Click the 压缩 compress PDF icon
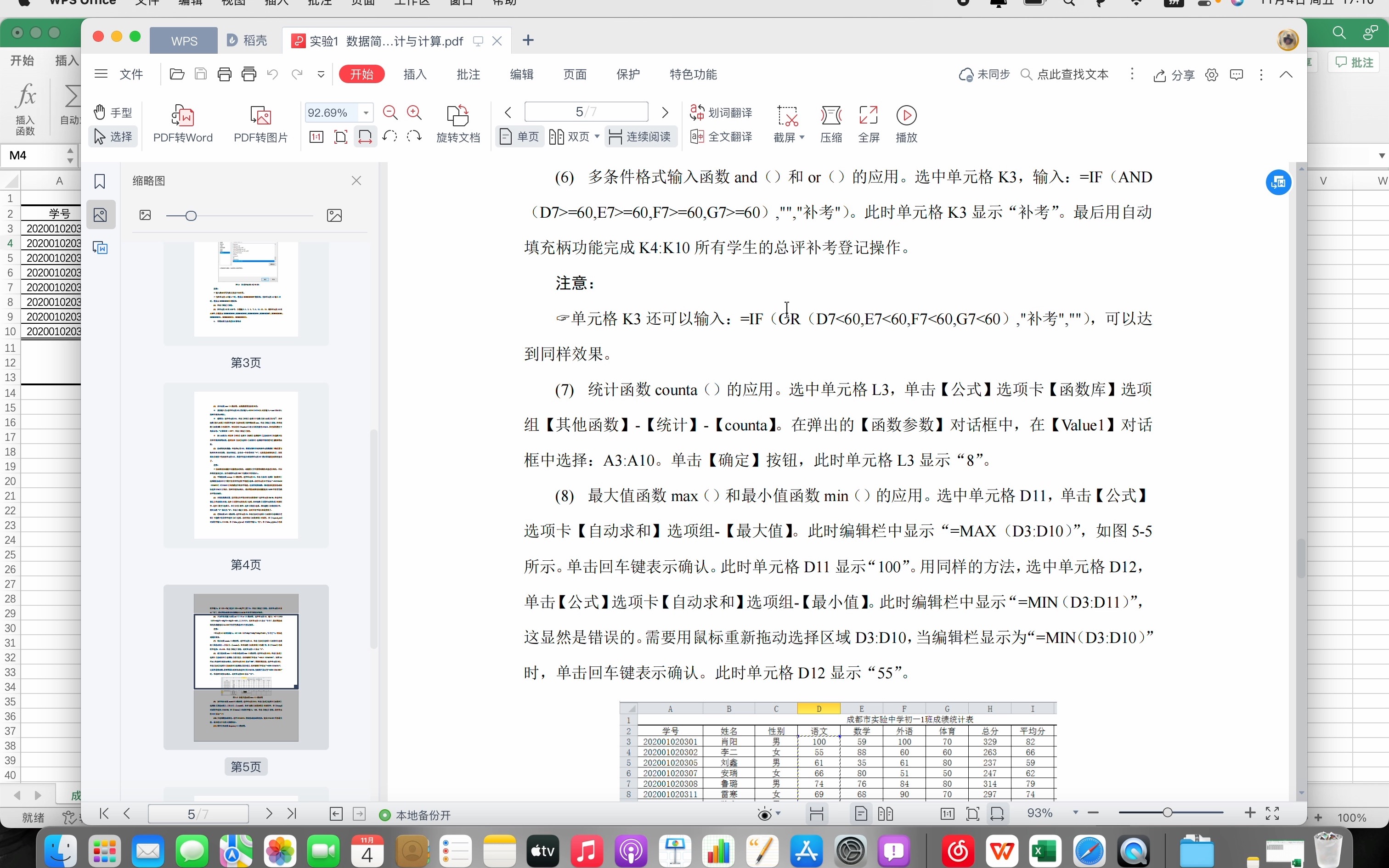Image resolution: width=1389 pixels, height=868 pixels. click(x=831, y=124)
